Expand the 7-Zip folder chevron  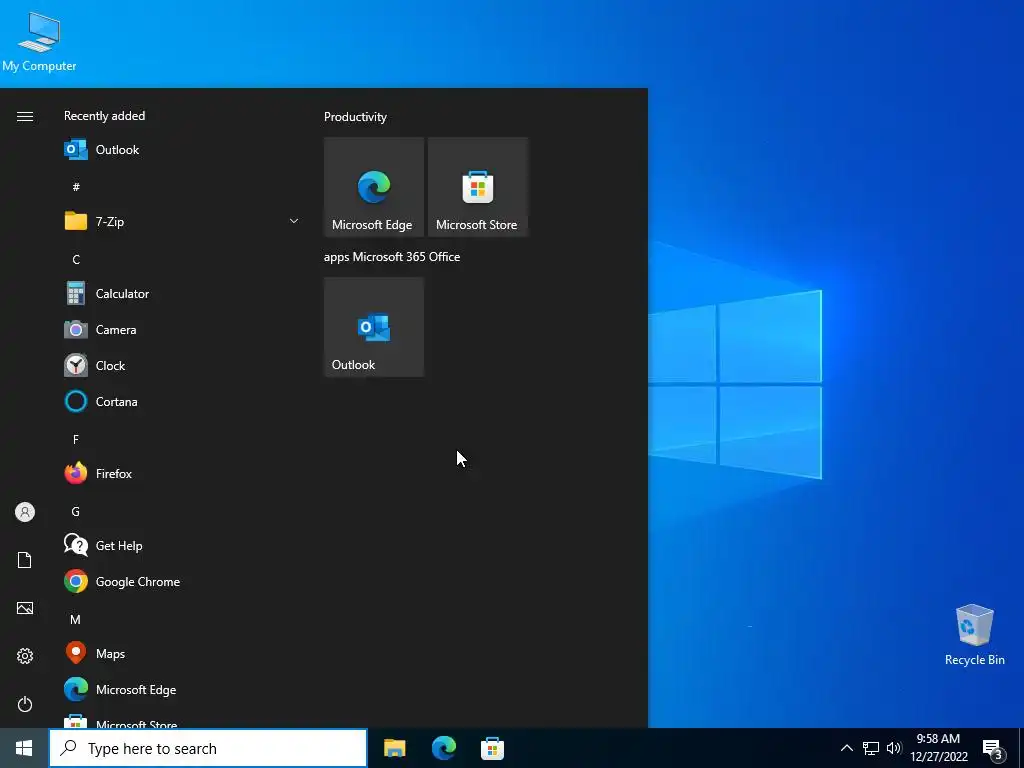point(294,221)
